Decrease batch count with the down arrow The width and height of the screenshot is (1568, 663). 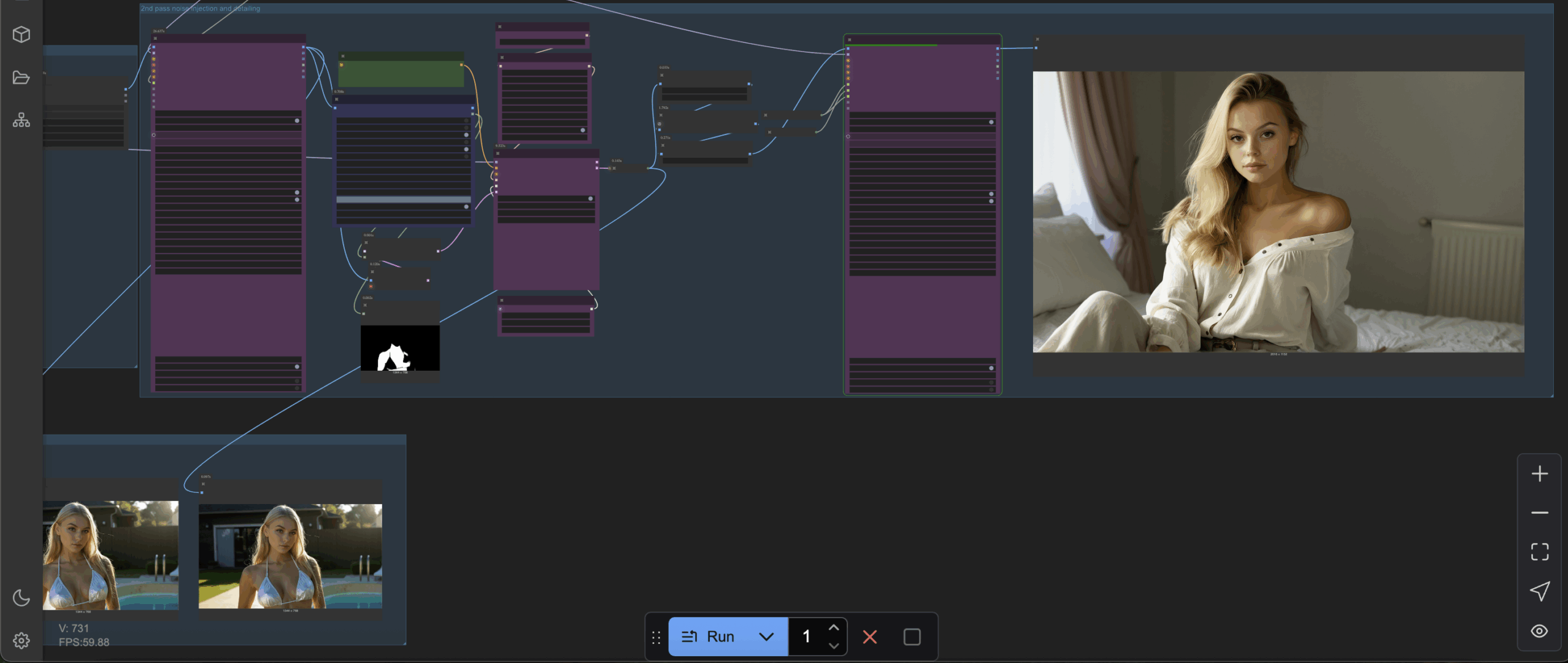[x=834, y=645]
